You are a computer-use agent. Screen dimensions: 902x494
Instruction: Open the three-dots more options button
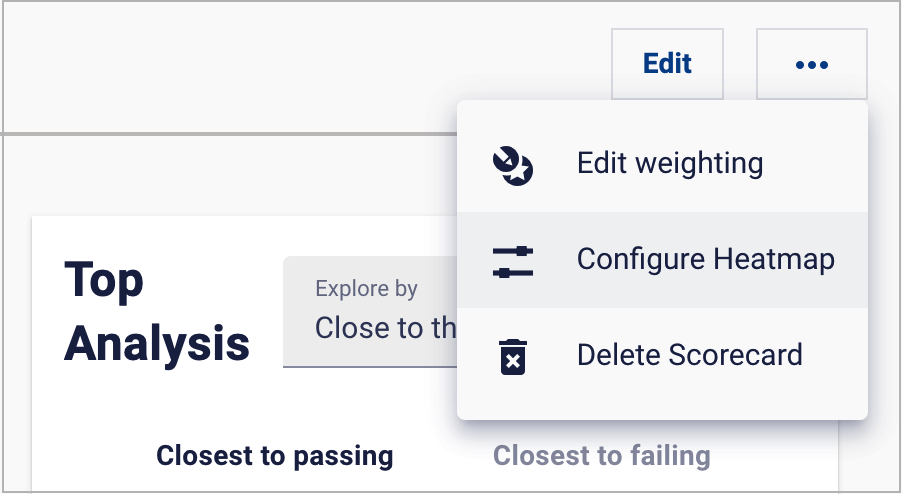pos(812,64)
